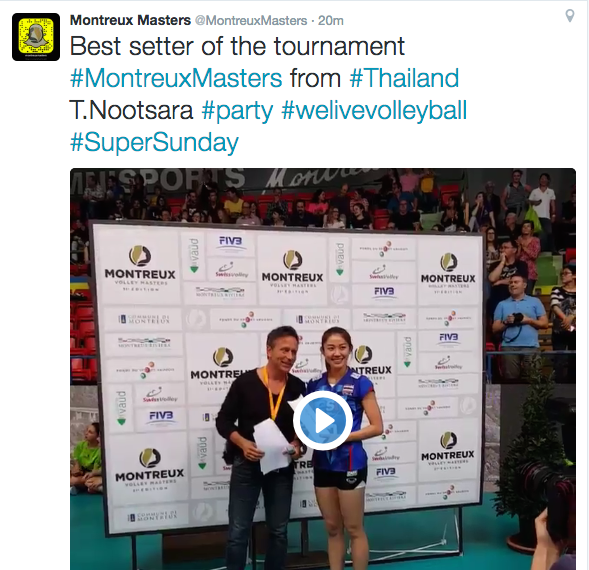Click the bottom-right Montreux logo on backdrop
Viewport: 589px width, 570px height.
click(x=448, y=450)
